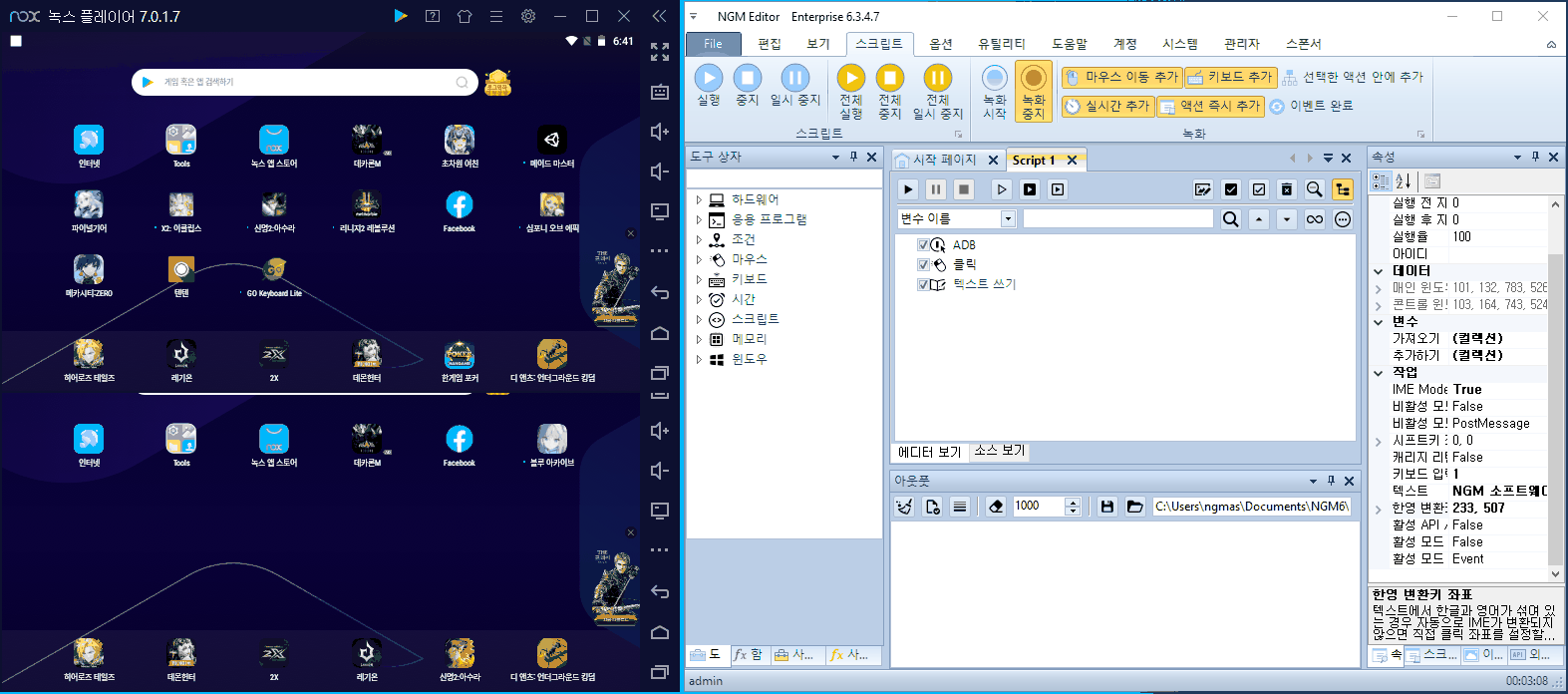Open the 옵션 ribbon tab
This screenshot has width=1568, height=694.
point(941,44)
